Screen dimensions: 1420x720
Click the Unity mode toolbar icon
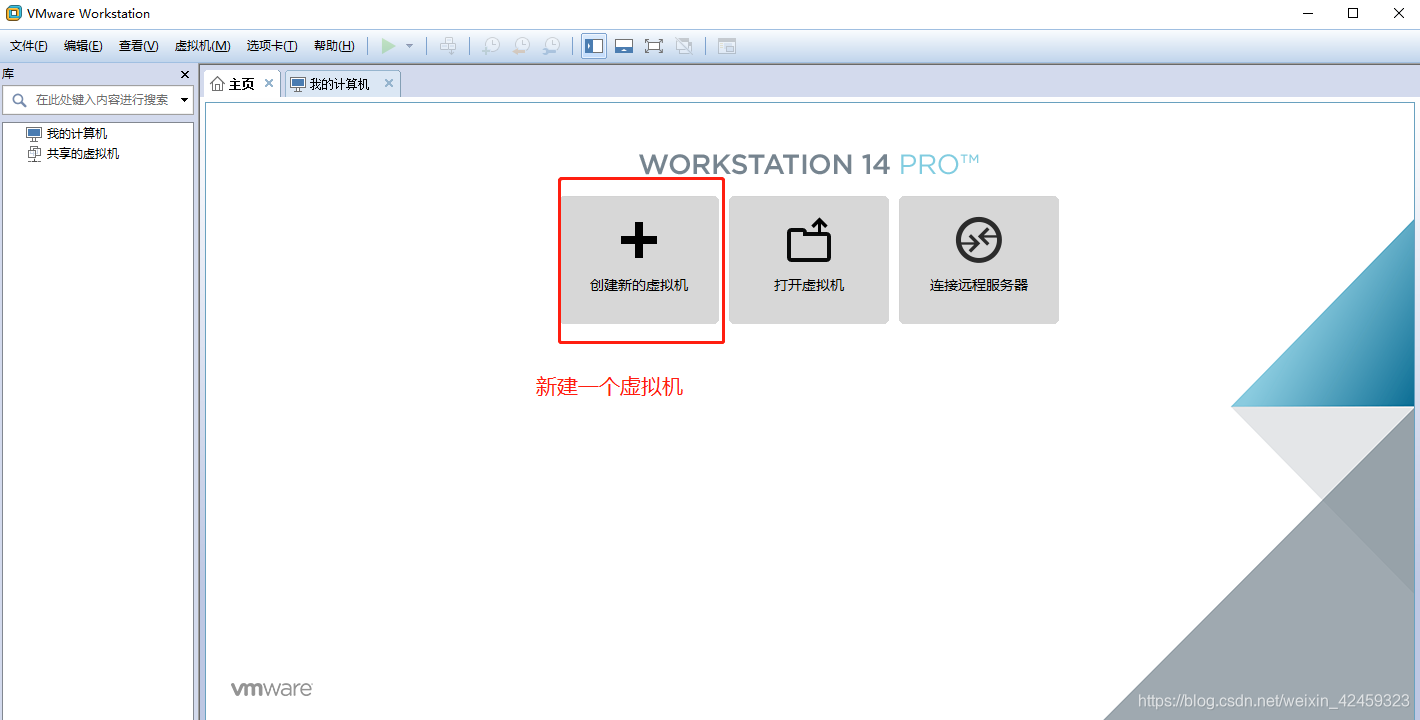pyautogui.click(x=684, y=46)
